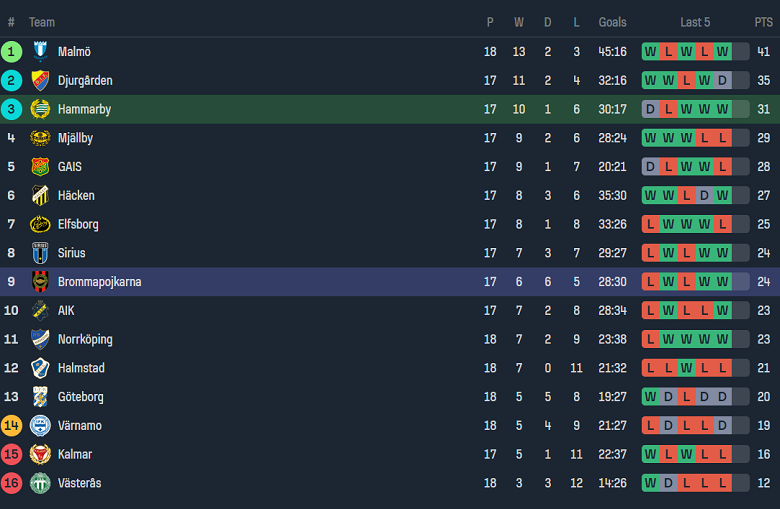Click Kalmar's red position 15 badge
The height and width of the screenshot is (509, 780).
point(11,455)
